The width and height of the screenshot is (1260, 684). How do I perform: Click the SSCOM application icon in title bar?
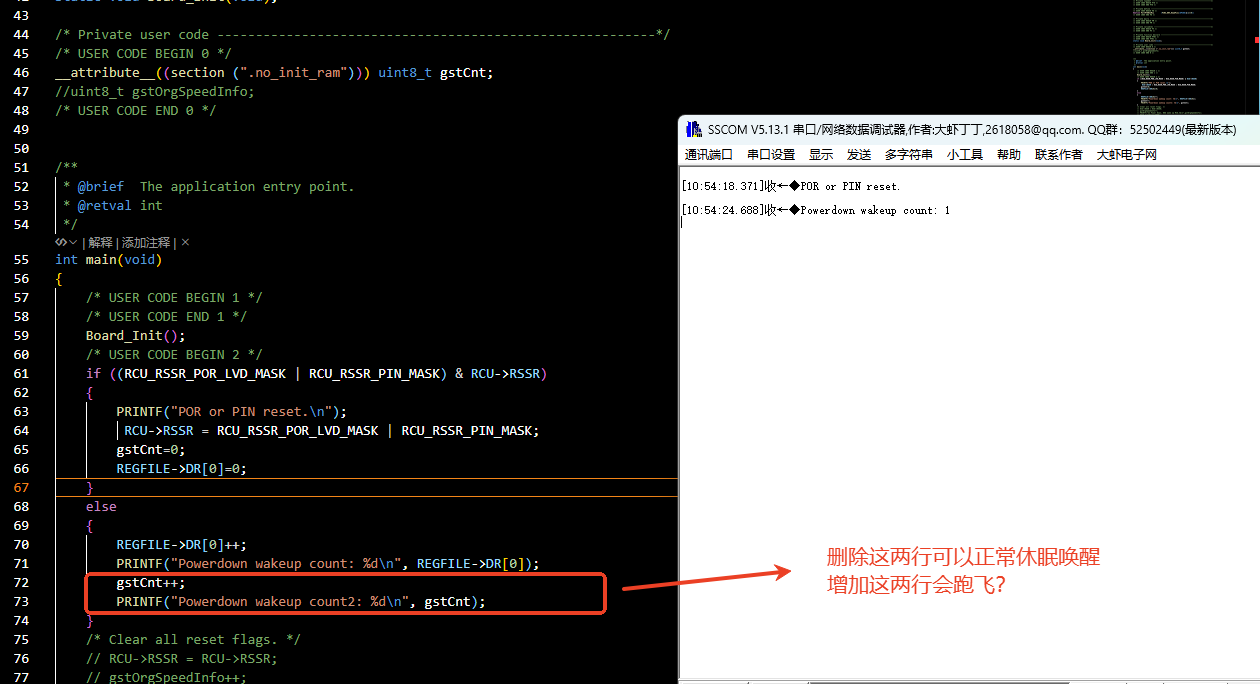coord(695,128)
